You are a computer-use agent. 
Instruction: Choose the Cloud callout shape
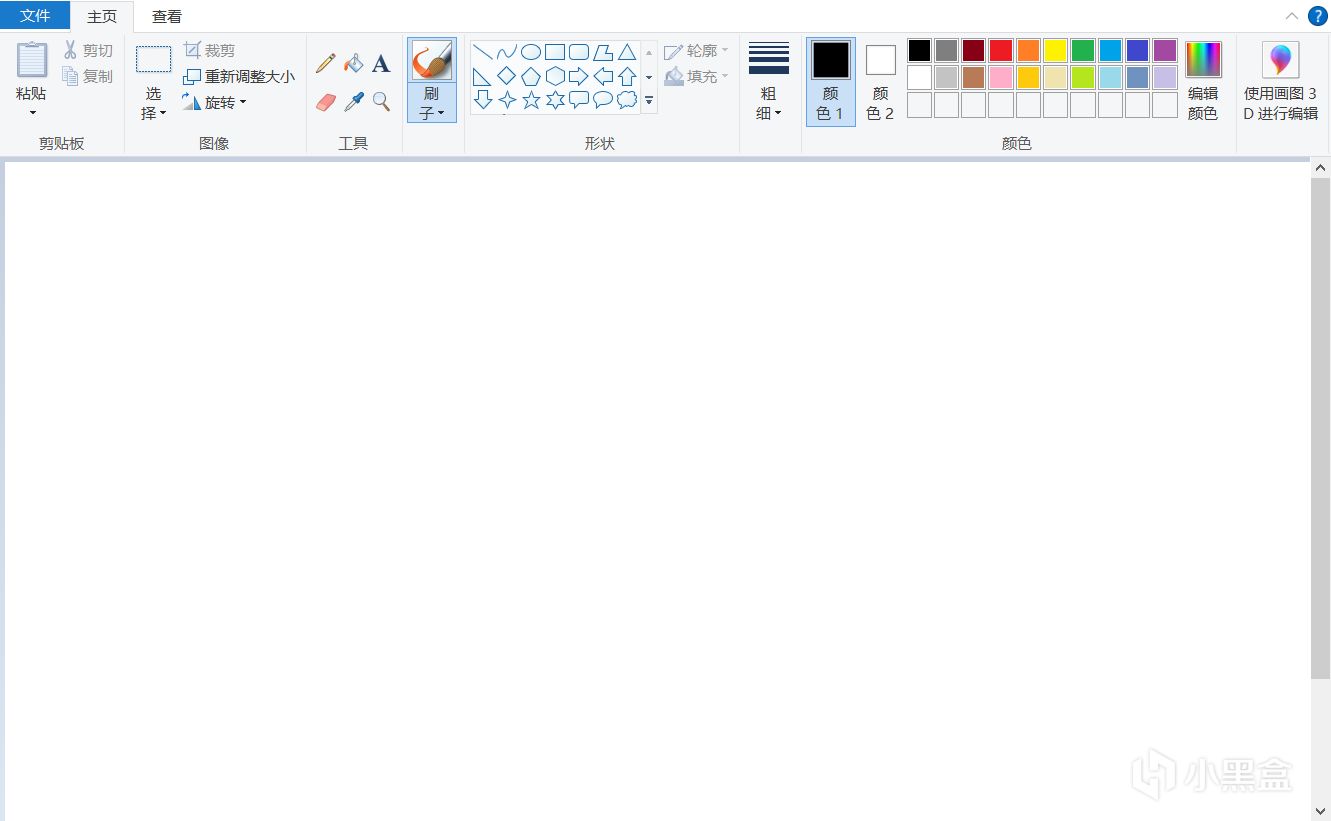[x=627, y=100]
